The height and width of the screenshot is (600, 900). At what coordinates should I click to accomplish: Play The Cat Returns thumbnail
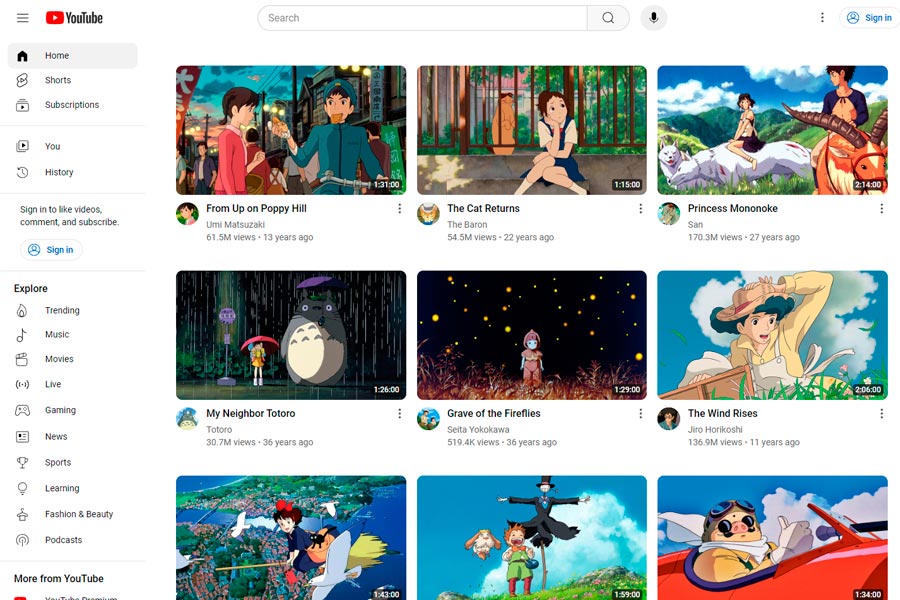coord(532,130)
